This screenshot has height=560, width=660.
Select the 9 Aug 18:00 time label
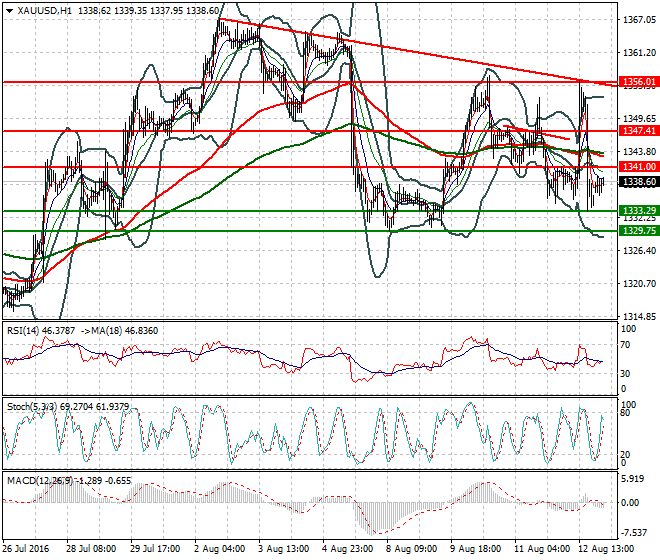(x=475, y=549)
